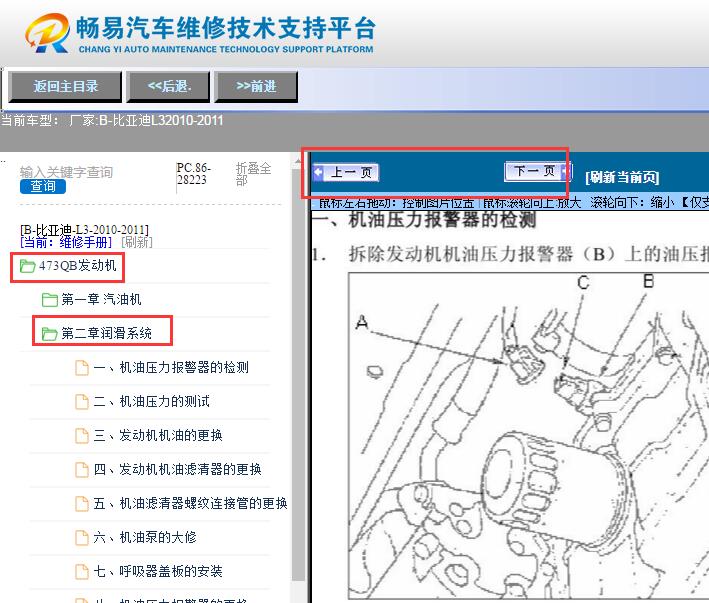Screen dimensions: 709x603
Task: Go back with <<后退 button
Action: [169, 86]
